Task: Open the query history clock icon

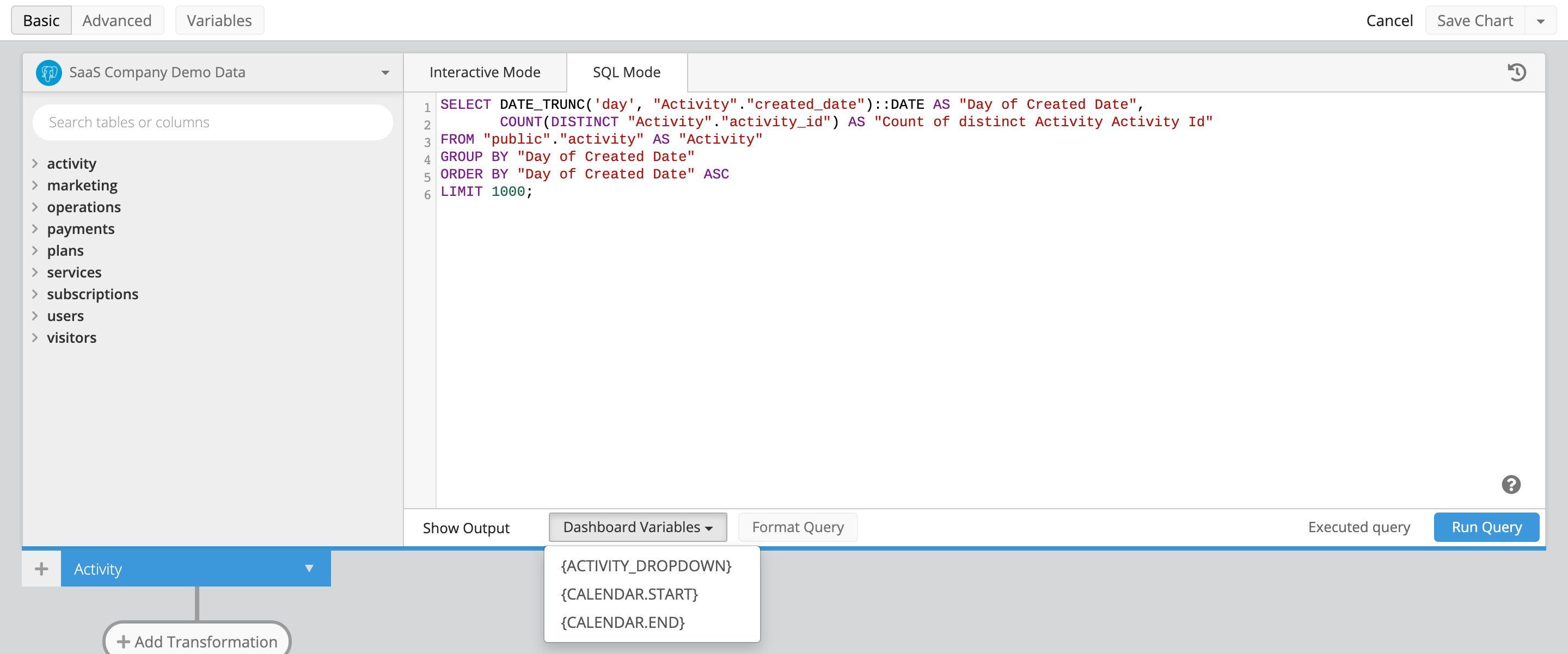Action: (x=1516, y=72)
